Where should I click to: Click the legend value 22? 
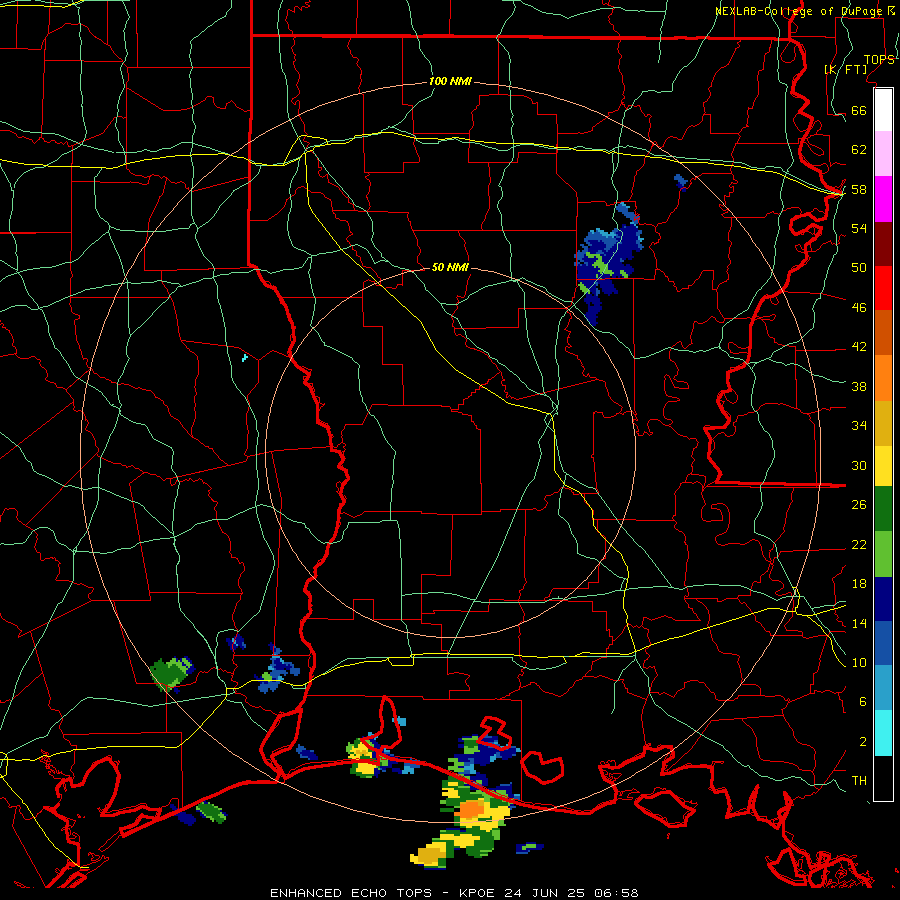[x=859, y=544]
